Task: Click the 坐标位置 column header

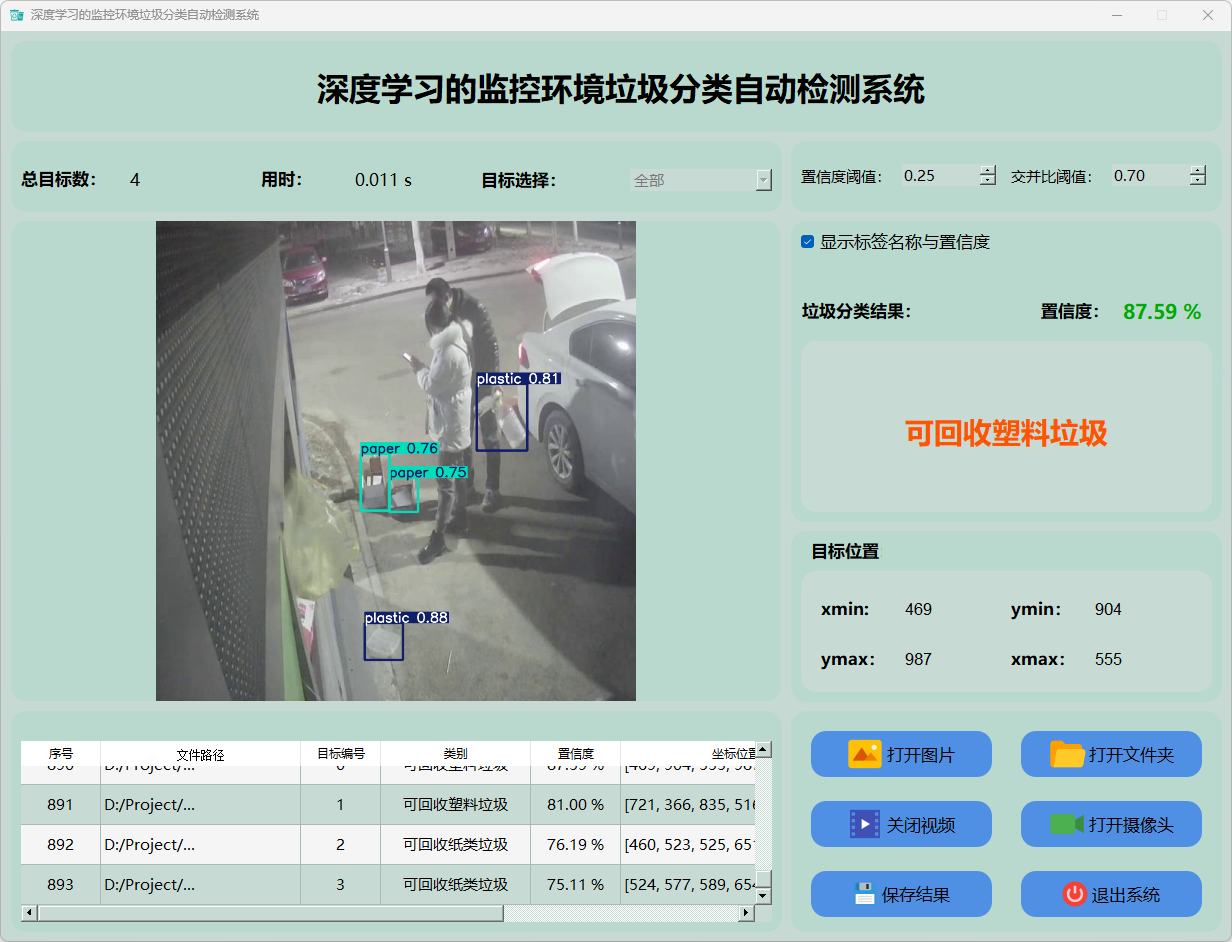Action: click(688, 754)
